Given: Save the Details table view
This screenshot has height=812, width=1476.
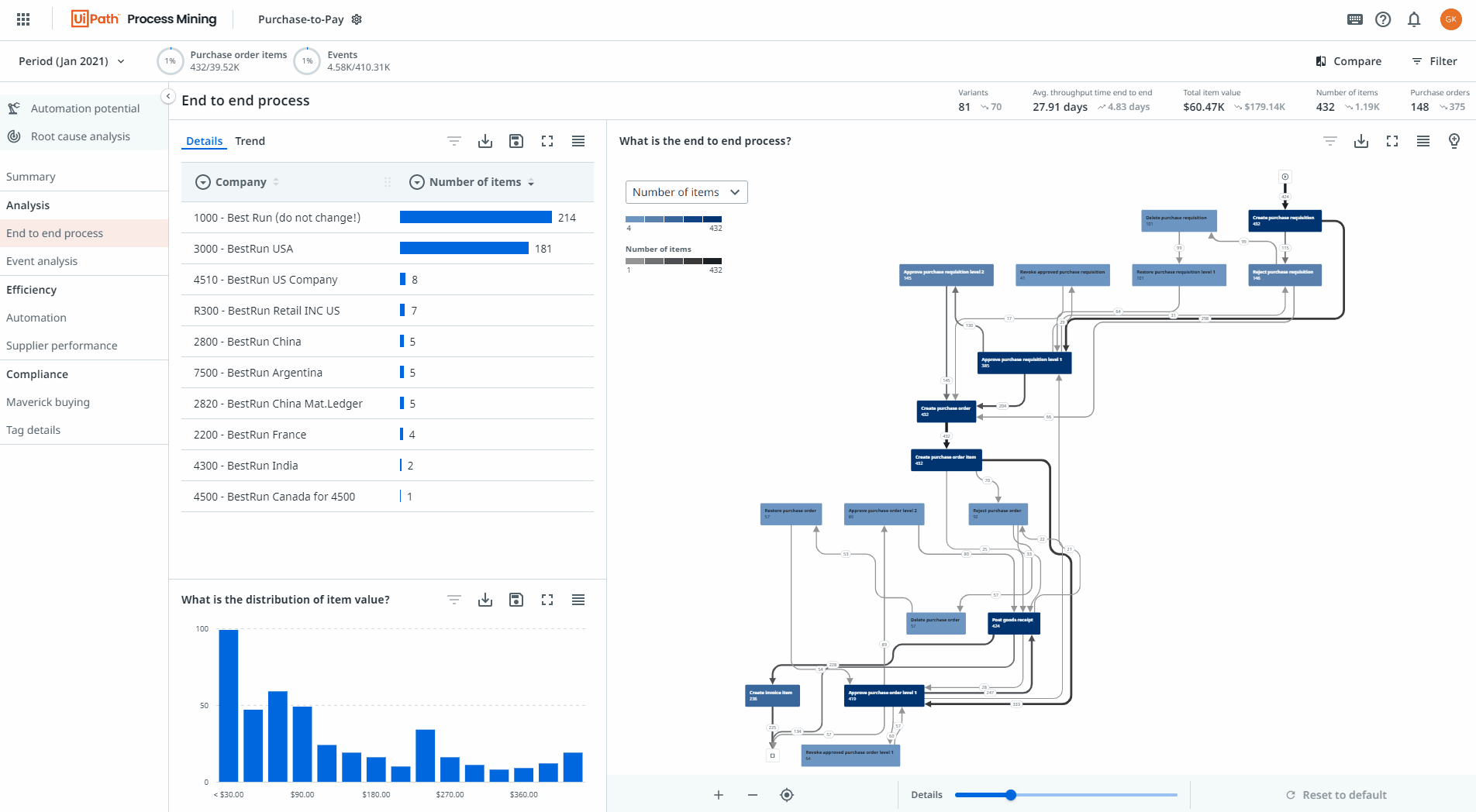Looking at the screenshot, I should pos(516,141).
